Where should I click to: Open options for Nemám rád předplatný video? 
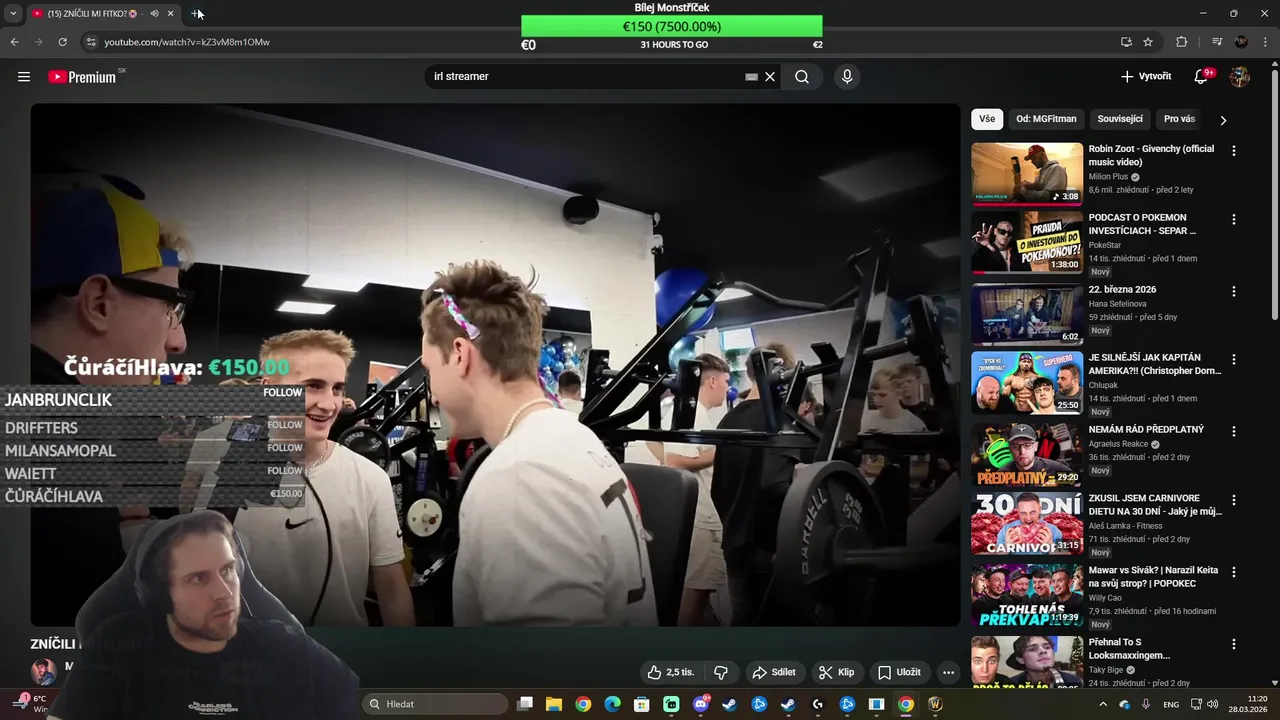(1233, 432)
